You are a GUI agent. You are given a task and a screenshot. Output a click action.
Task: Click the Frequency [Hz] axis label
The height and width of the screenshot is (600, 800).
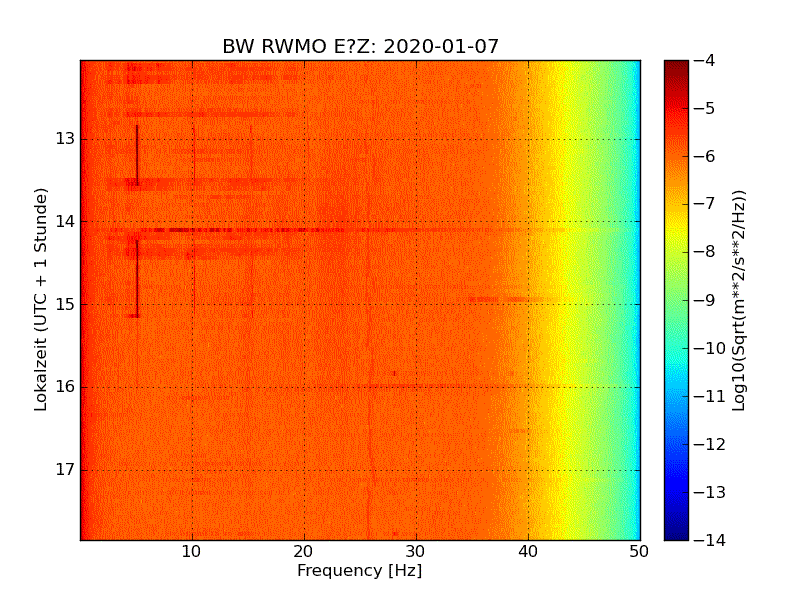[360, 570]
